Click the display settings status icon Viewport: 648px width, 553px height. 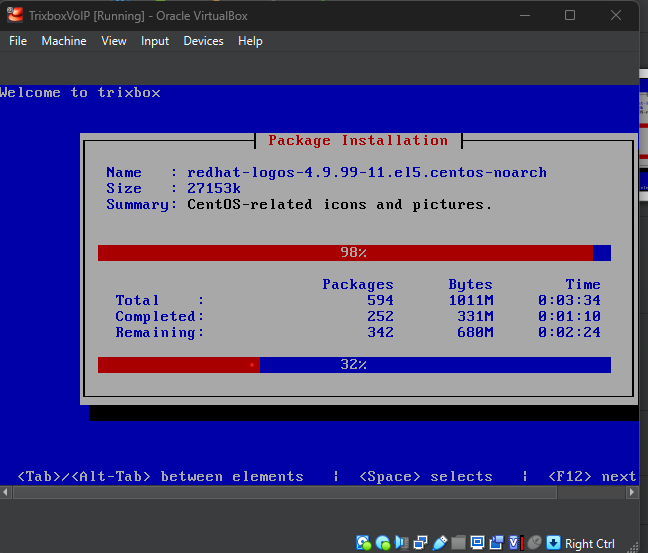point(477,543)
